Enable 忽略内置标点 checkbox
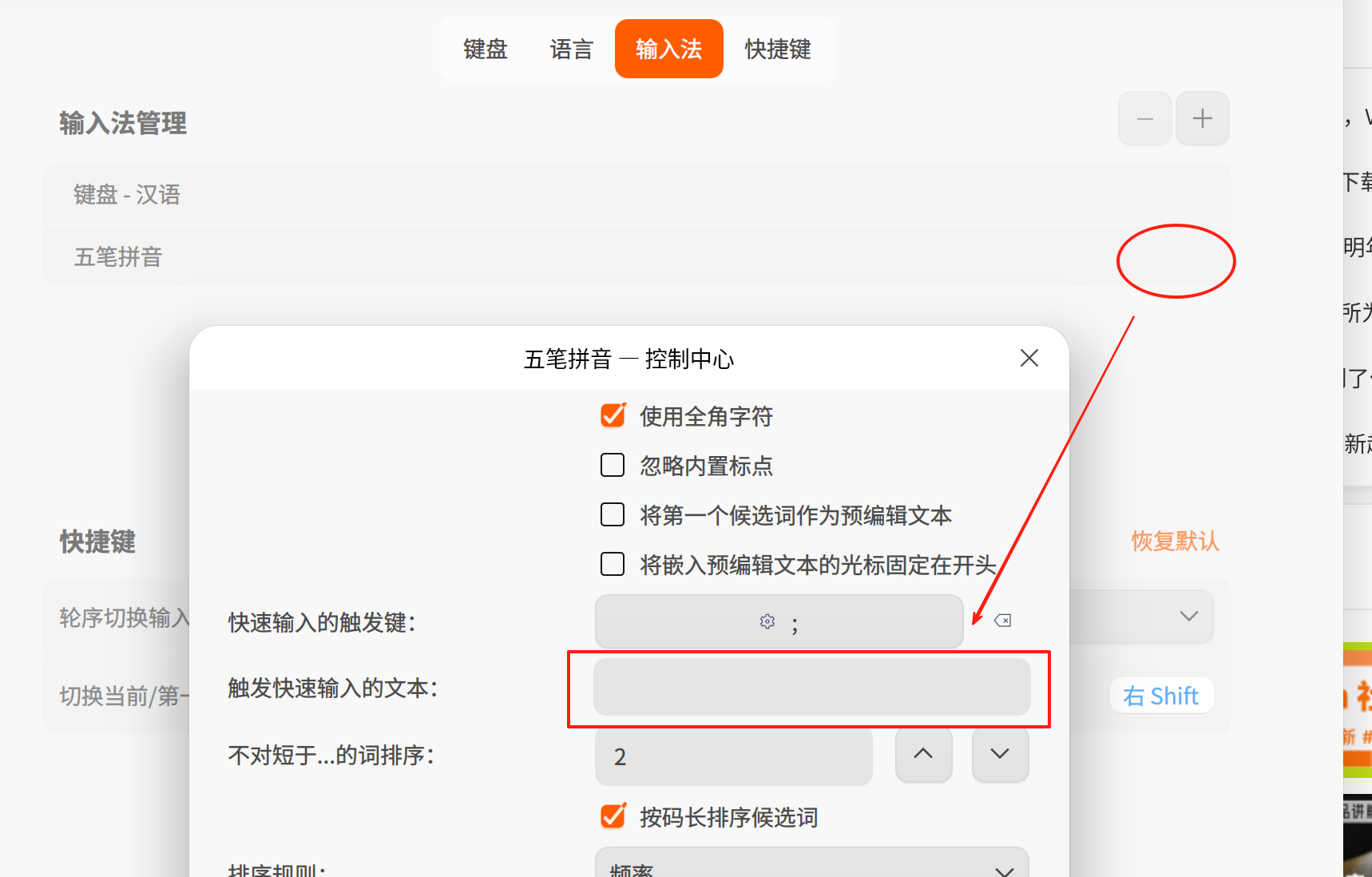The height and width of the screenshot is (877, 1372). click(x=613, y=465)
